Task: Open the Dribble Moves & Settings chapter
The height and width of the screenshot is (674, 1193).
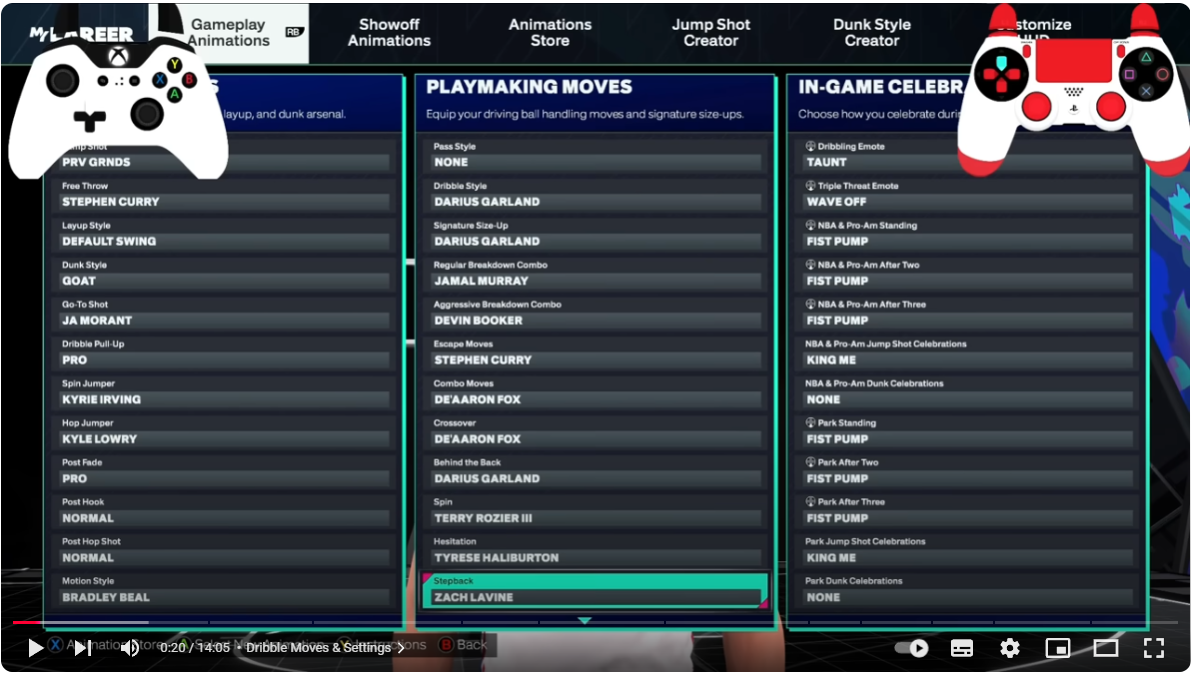Action: click(325, 647)
